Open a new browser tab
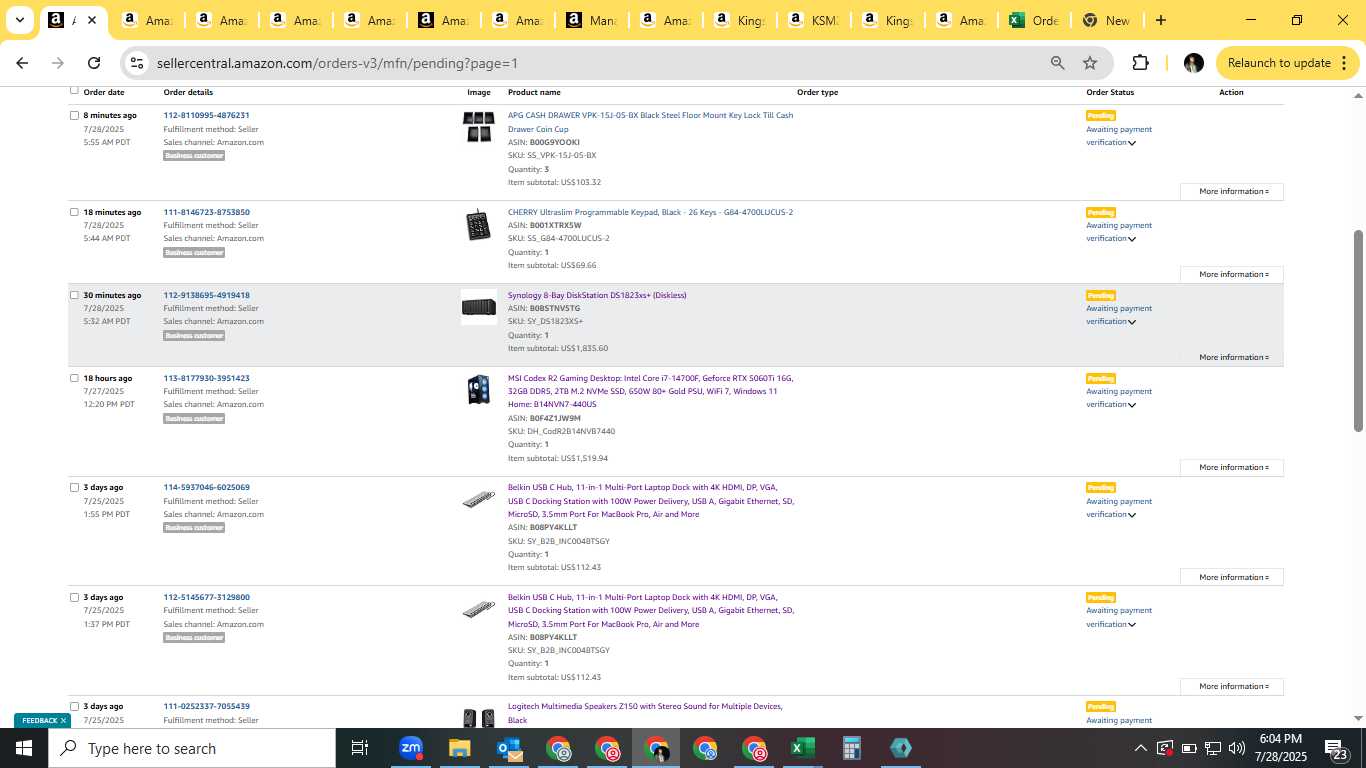The width and height of the screenshot is (1366, 768). 1160,20
